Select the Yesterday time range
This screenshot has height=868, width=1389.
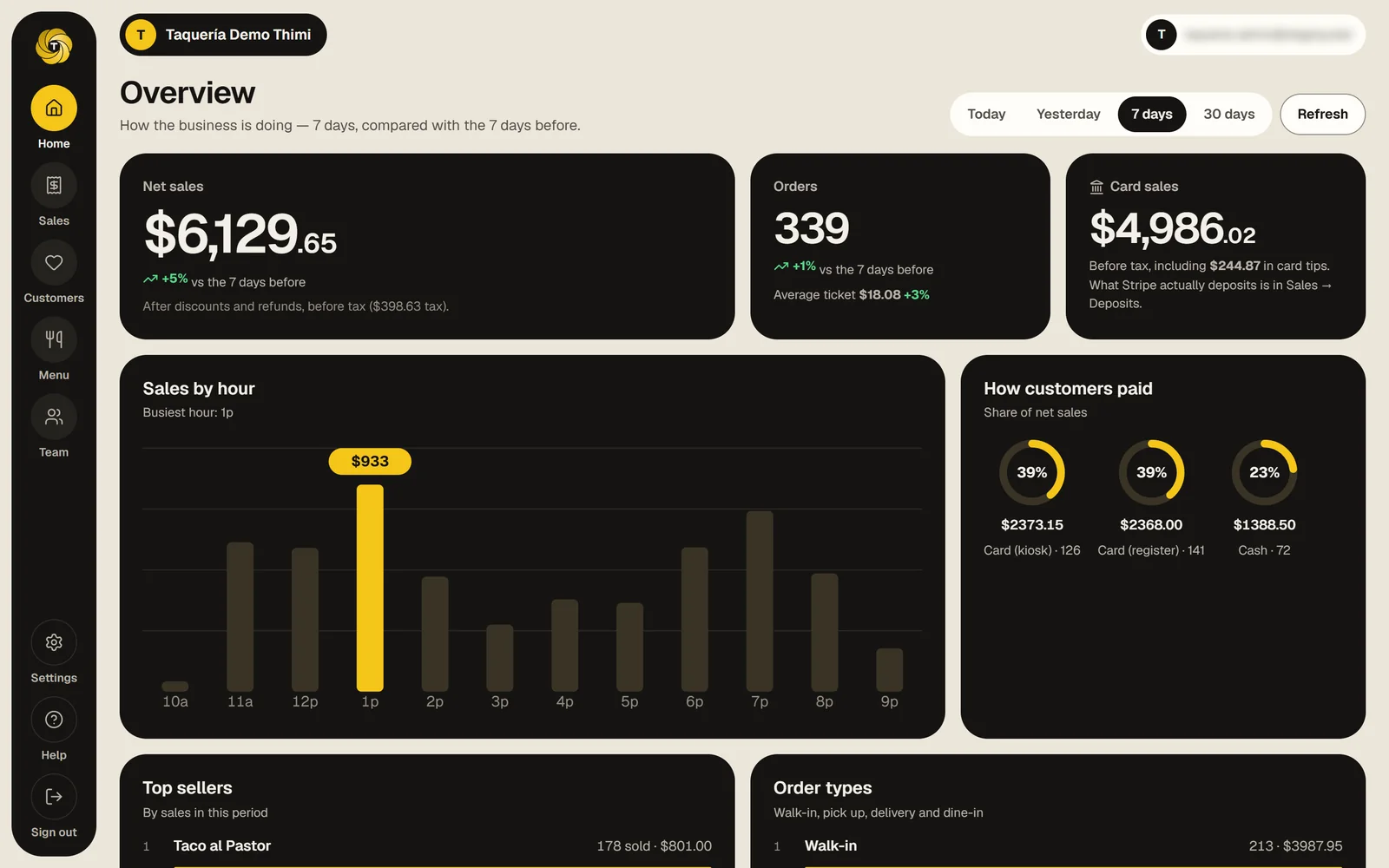[x=1068, y=114]
